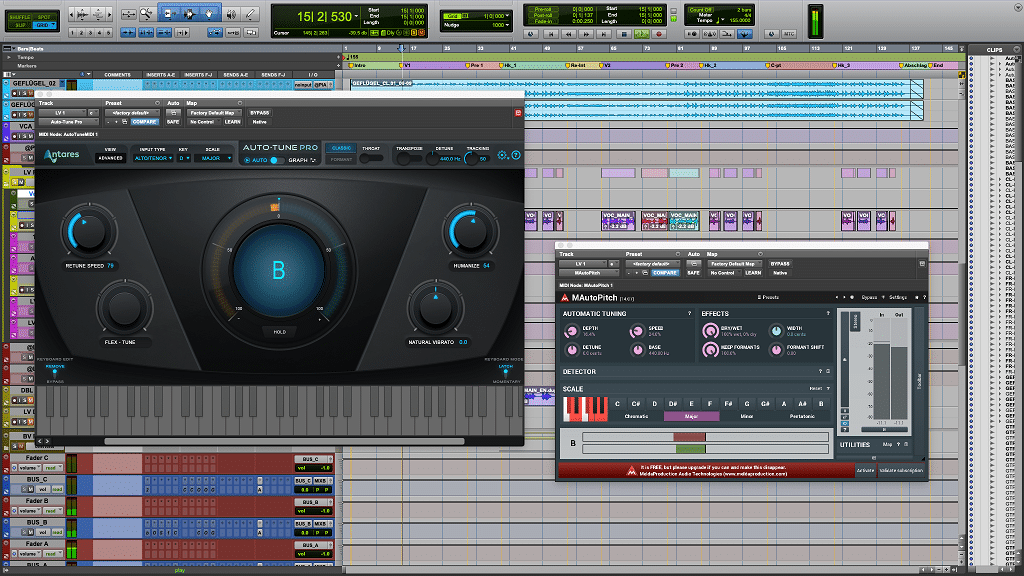
Task: Click the transport Rewind button
Action: [569, 33]
